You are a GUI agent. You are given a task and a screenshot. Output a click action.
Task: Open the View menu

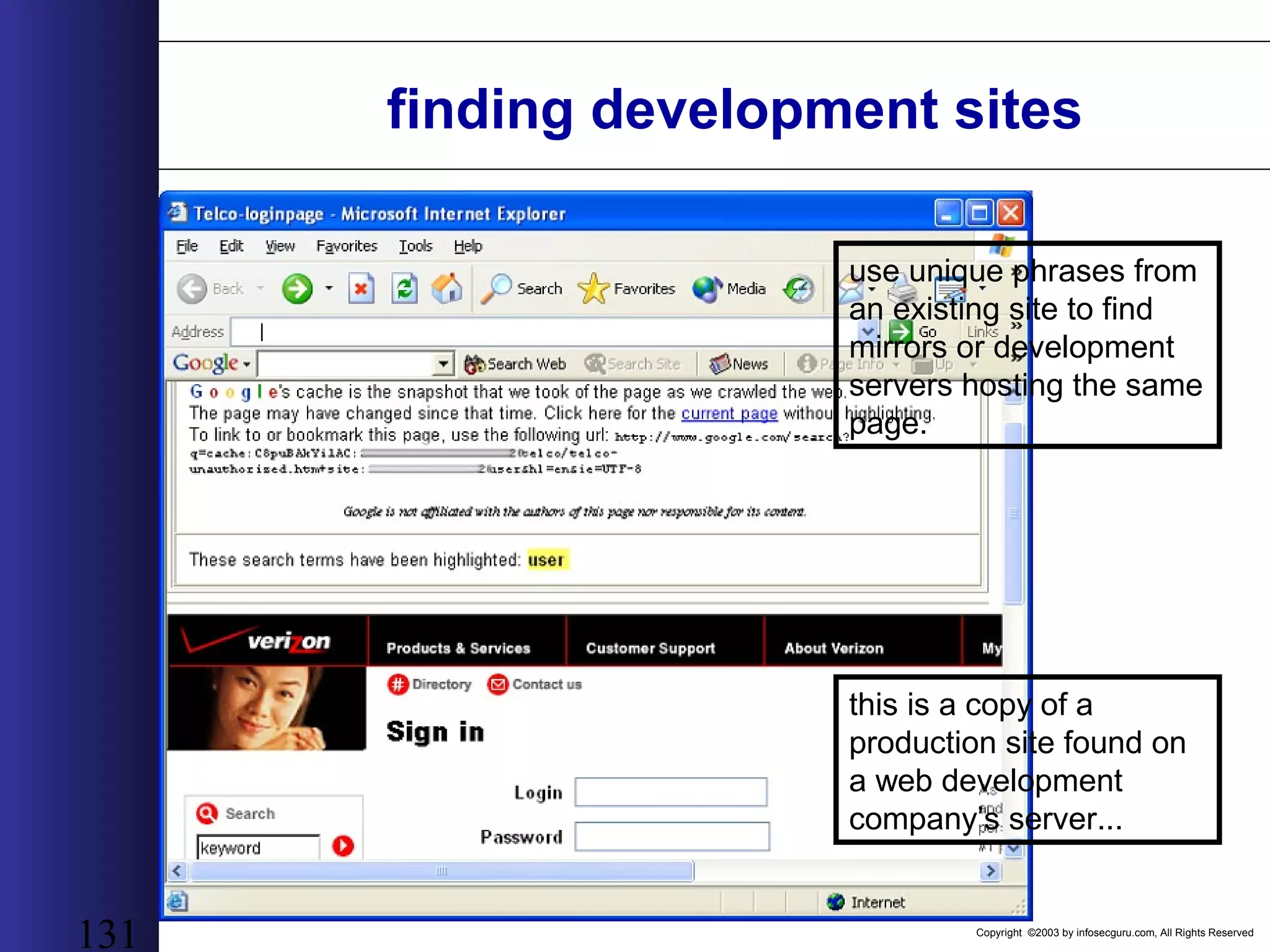tap(280, 246)
